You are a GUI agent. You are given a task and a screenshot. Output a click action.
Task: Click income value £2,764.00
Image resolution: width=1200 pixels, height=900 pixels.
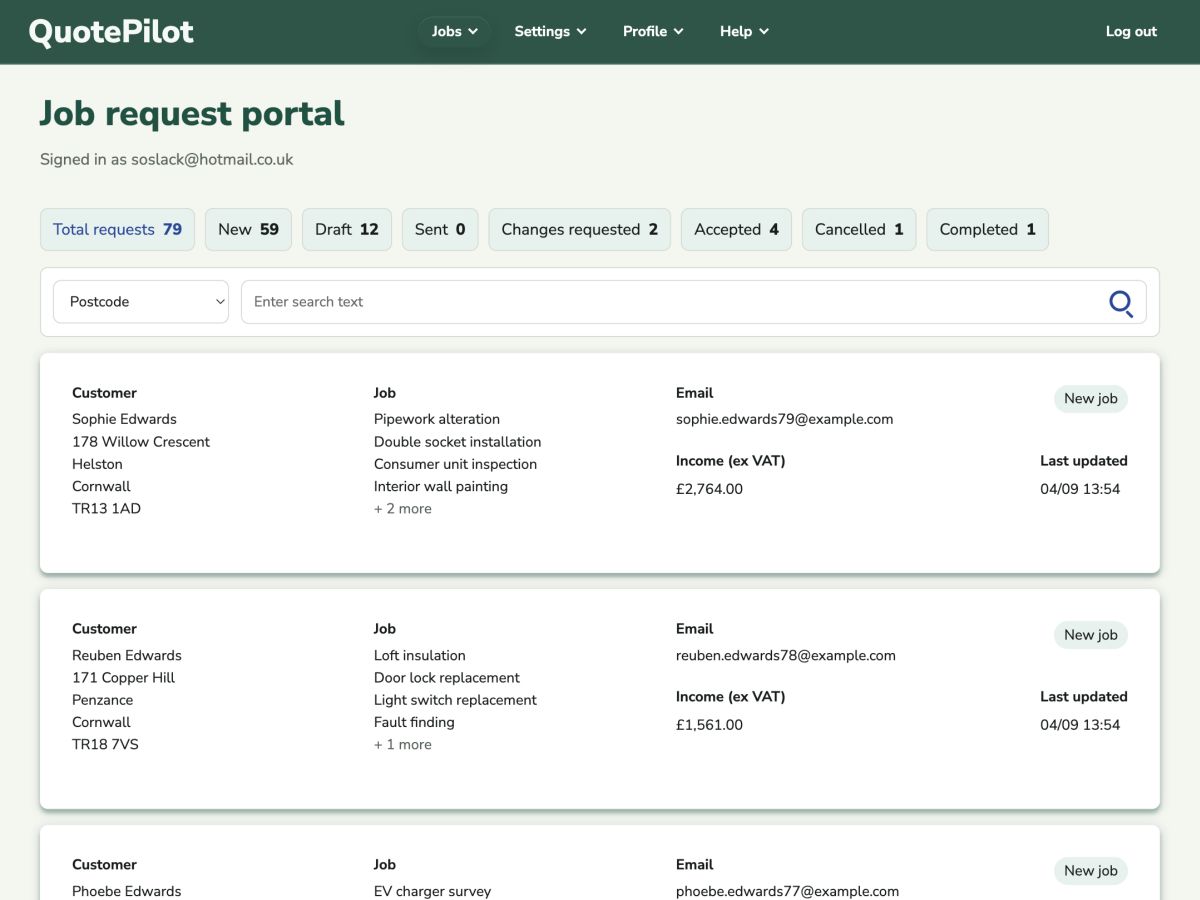tap(710, 489)
